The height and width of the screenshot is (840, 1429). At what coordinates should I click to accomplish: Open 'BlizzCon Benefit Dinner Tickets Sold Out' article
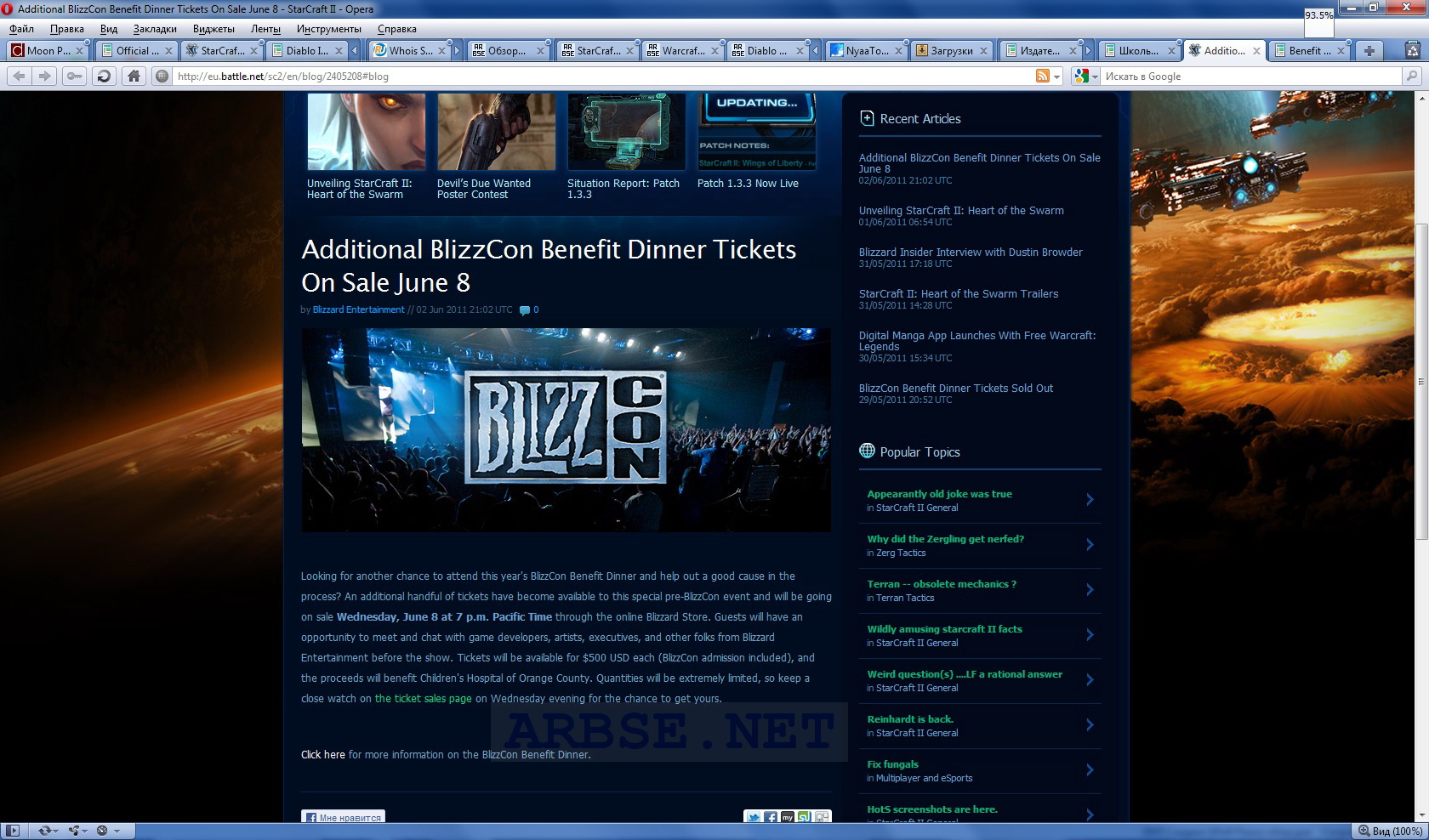point(956,389)
